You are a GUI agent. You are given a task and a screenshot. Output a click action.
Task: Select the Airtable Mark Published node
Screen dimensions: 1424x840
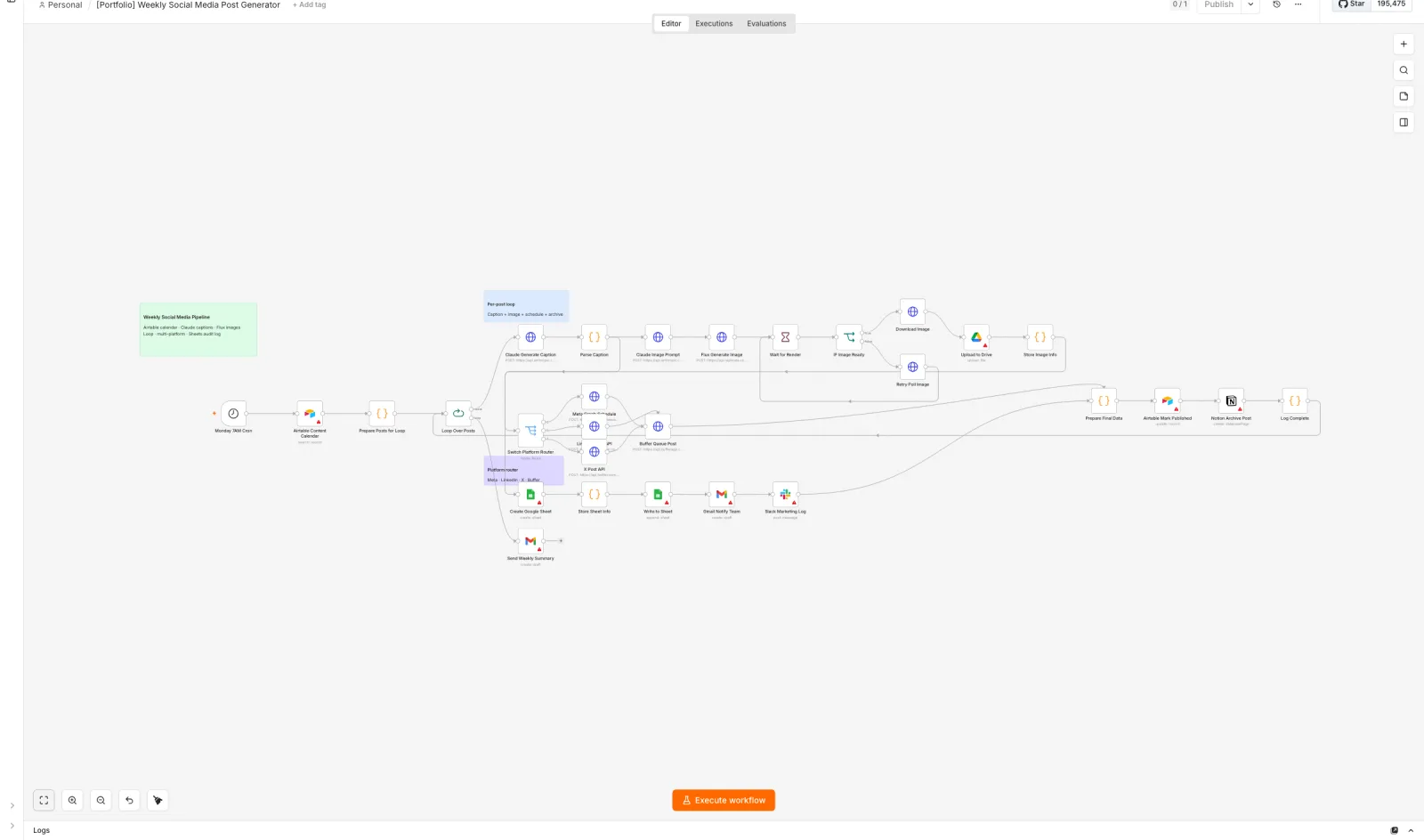[x=1168, y=401]
